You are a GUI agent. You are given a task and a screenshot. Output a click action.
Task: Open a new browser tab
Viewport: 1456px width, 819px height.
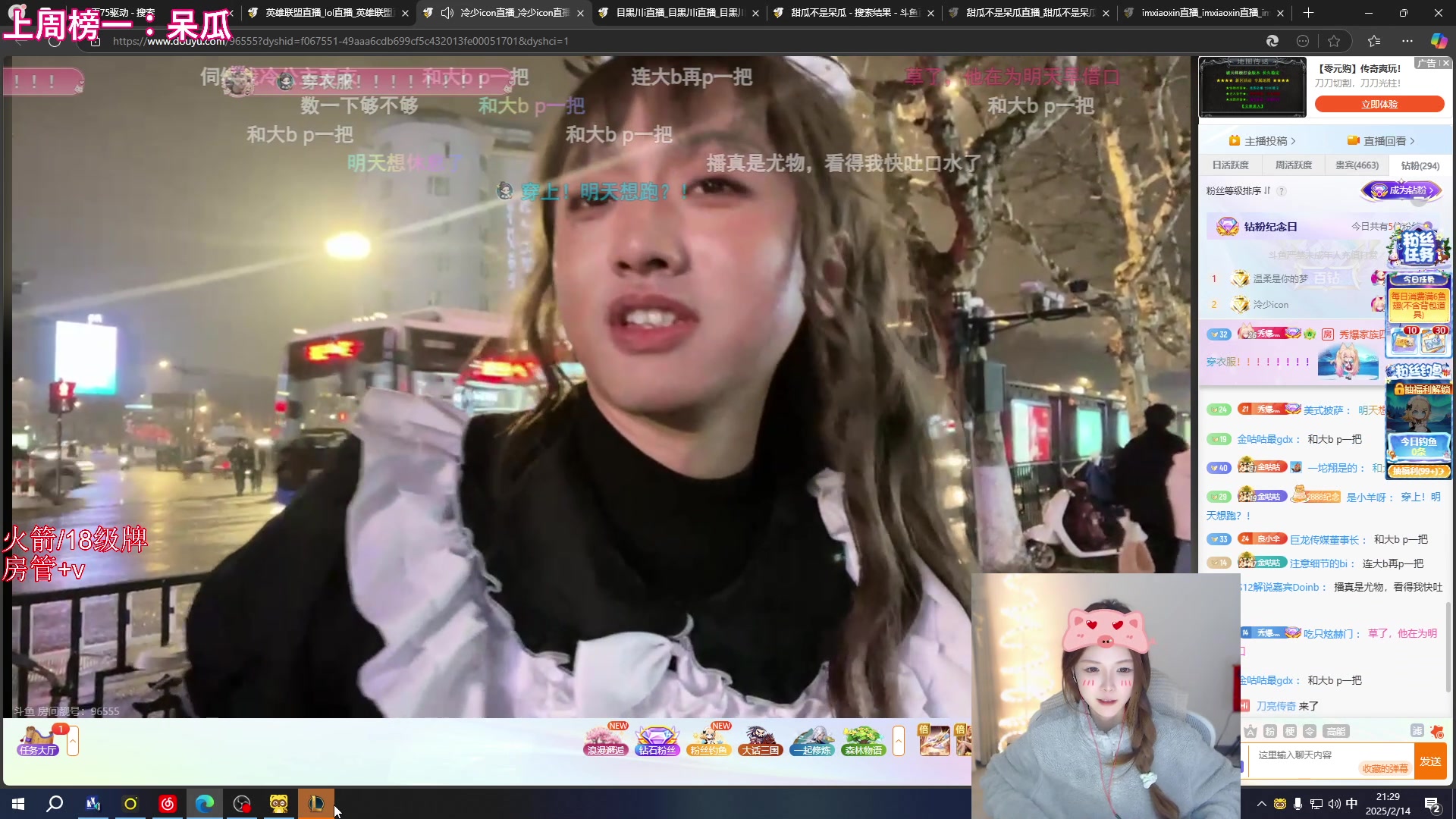[1308, 13]
